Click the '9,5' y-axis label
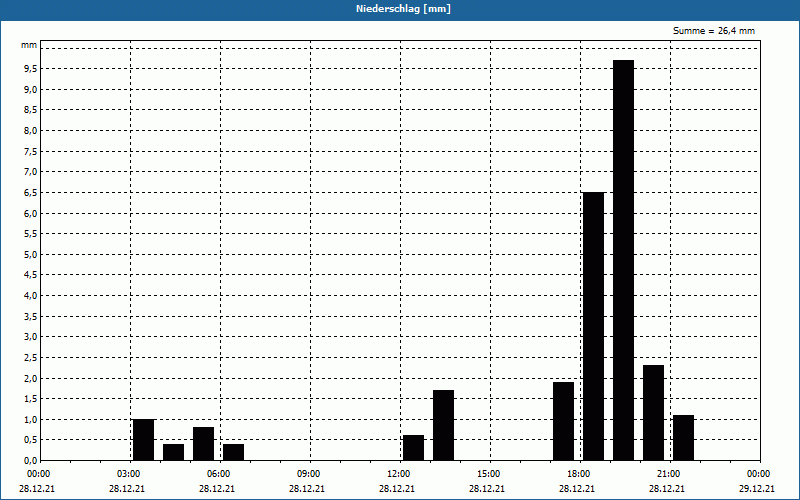The height and width of the screenshot is (500, 800). pos(31,69)
